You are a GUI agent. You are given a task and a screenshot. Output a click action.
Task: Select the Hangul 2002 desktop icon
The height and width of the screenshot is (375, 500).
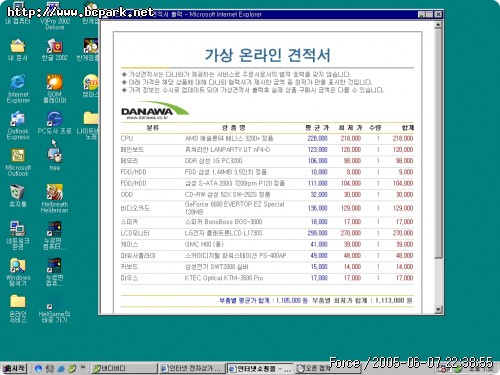(x=55, y=49)
